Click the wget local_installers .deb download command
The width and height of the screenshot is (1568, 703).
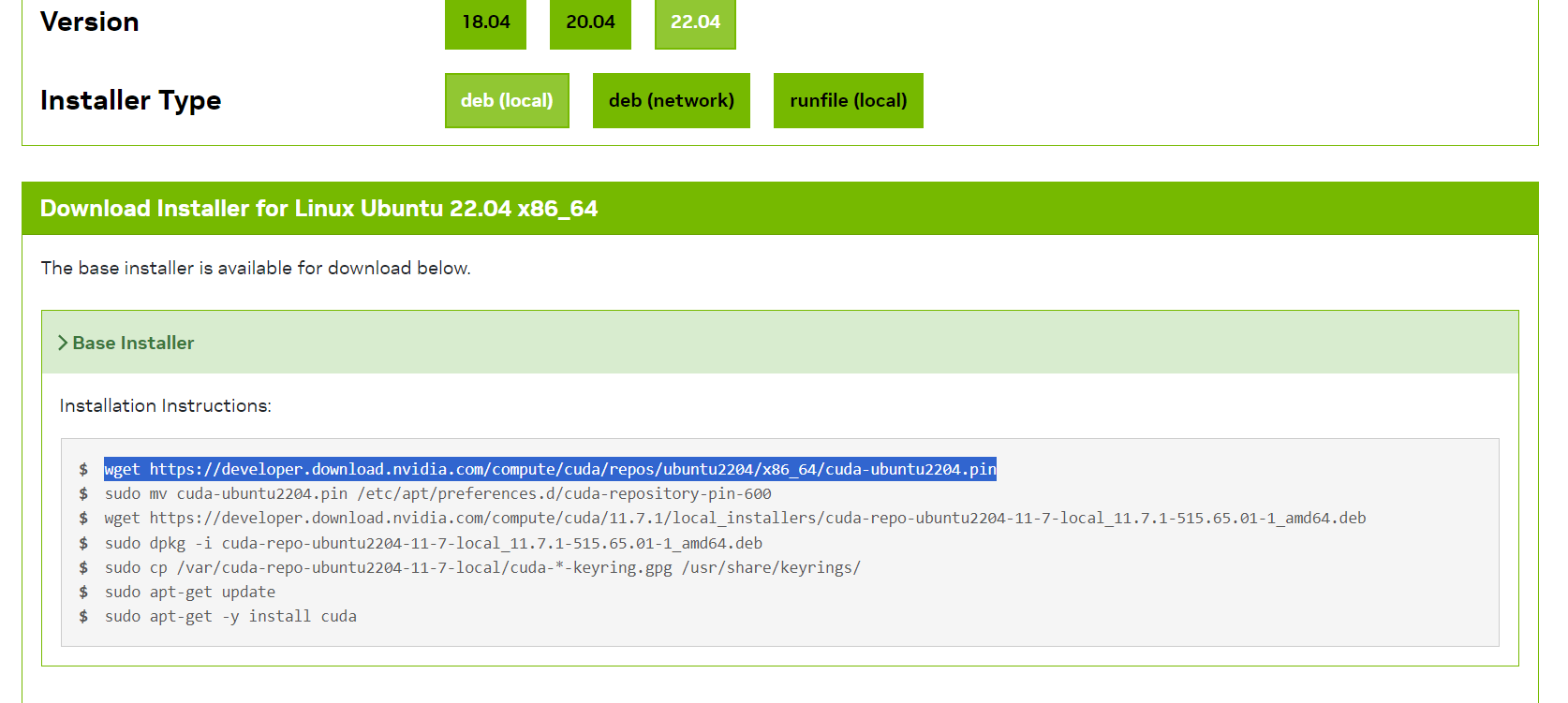click(x=734, y=518)
